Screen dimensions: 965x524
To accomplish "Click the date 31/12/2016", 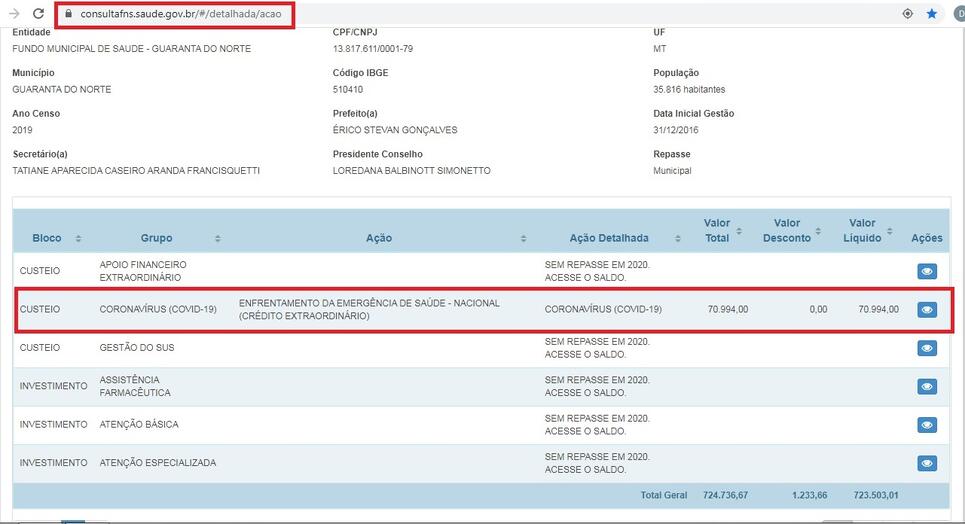I will (x=676, y=130).
